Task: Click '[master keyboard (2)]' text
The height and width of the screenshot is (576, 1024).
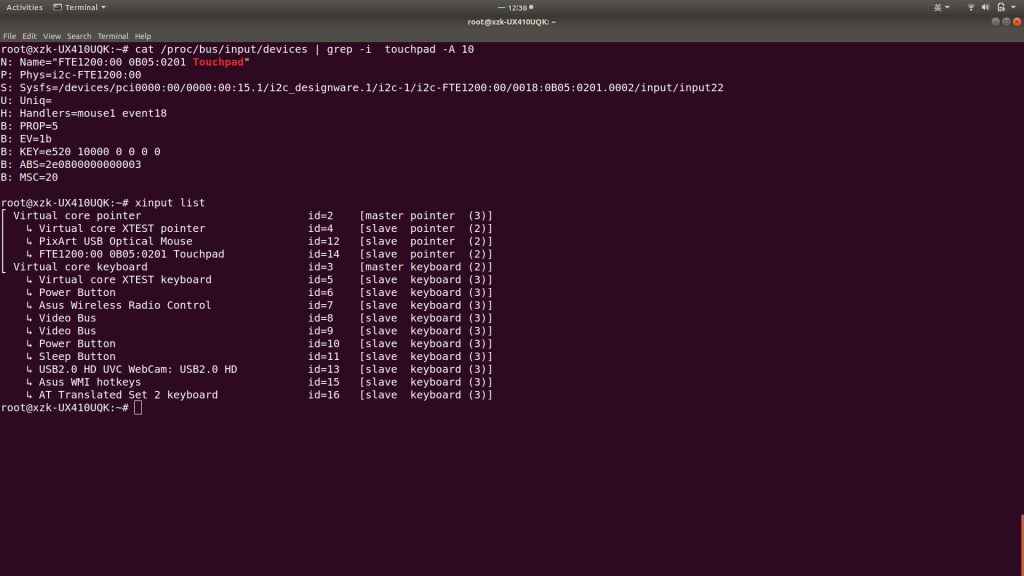Action: [426, 267]
